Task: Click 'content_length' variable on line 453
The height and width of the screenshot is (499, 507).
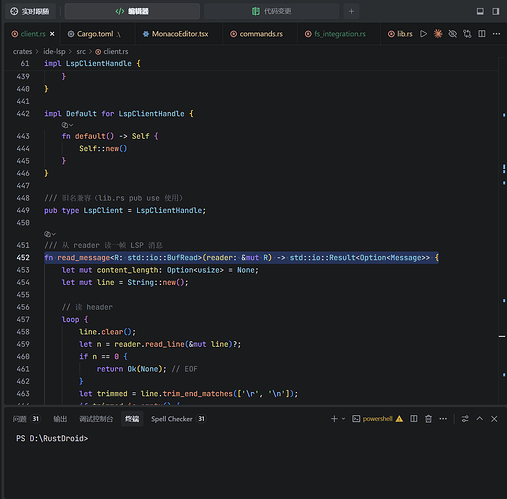Action: pyautogui.click(x=127, y=270)
